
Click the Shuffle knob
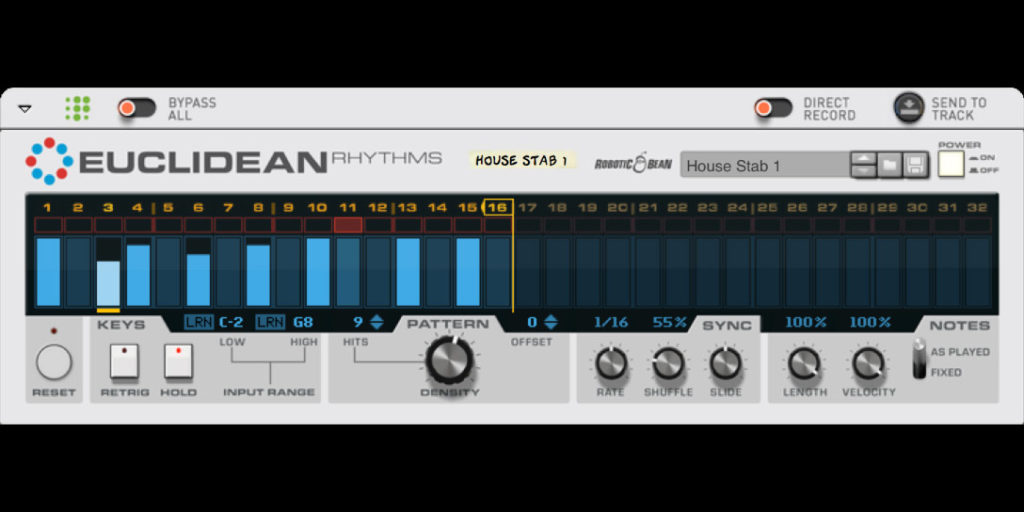[669, 363]
